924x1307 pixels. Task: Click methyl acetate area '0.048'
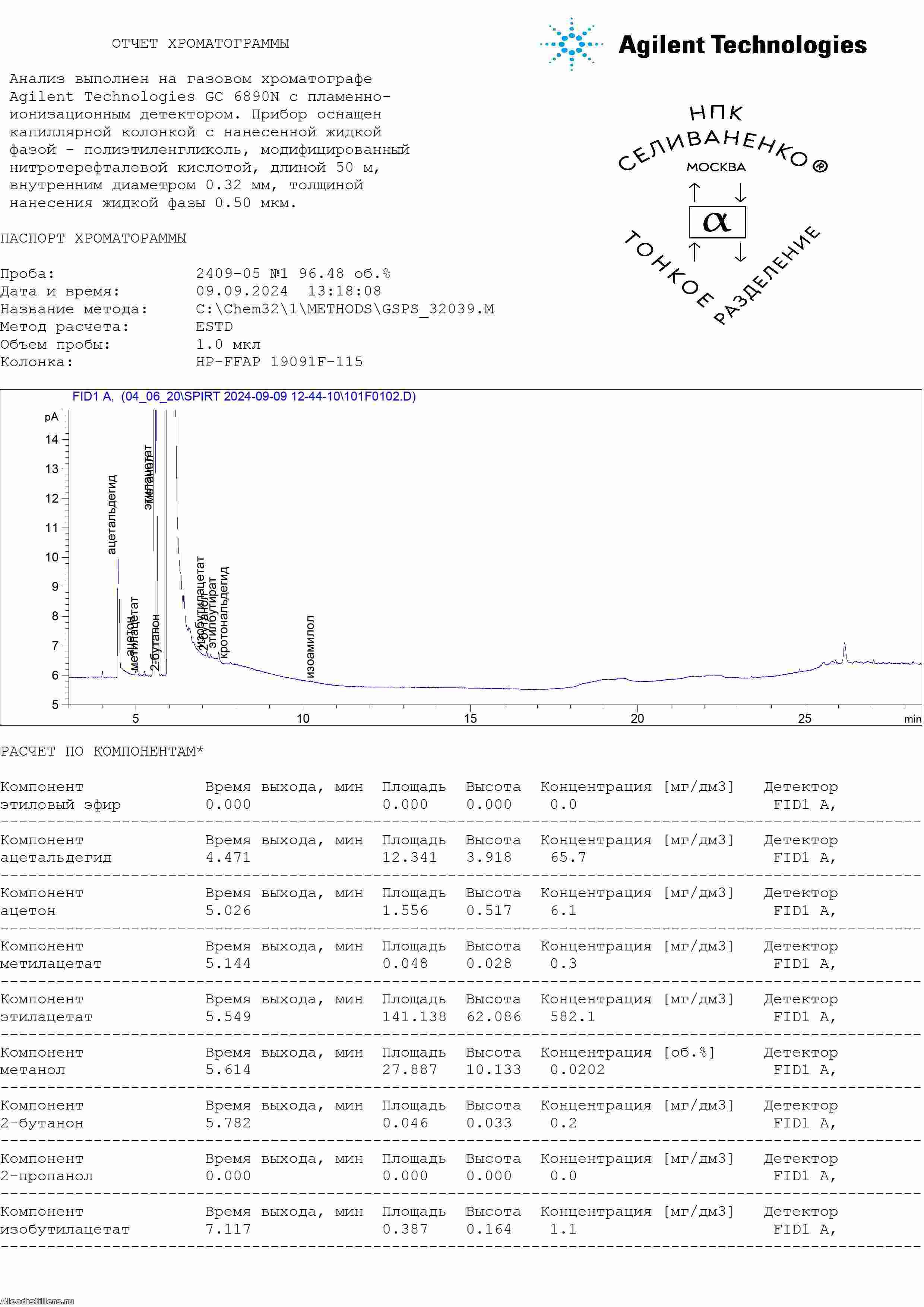405,963
